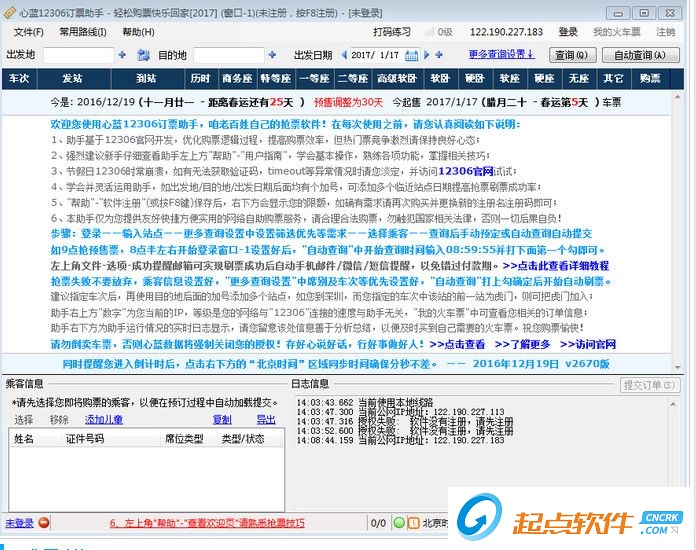
Task: Click the 历时 column header
Action: (201, 79)
